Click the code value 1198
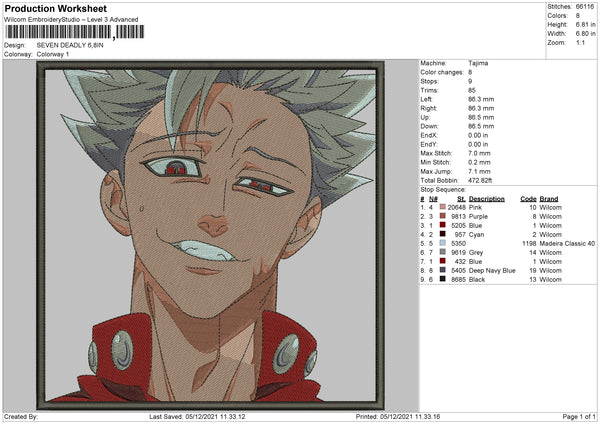600x424 pixels. (x=529, y=243)
